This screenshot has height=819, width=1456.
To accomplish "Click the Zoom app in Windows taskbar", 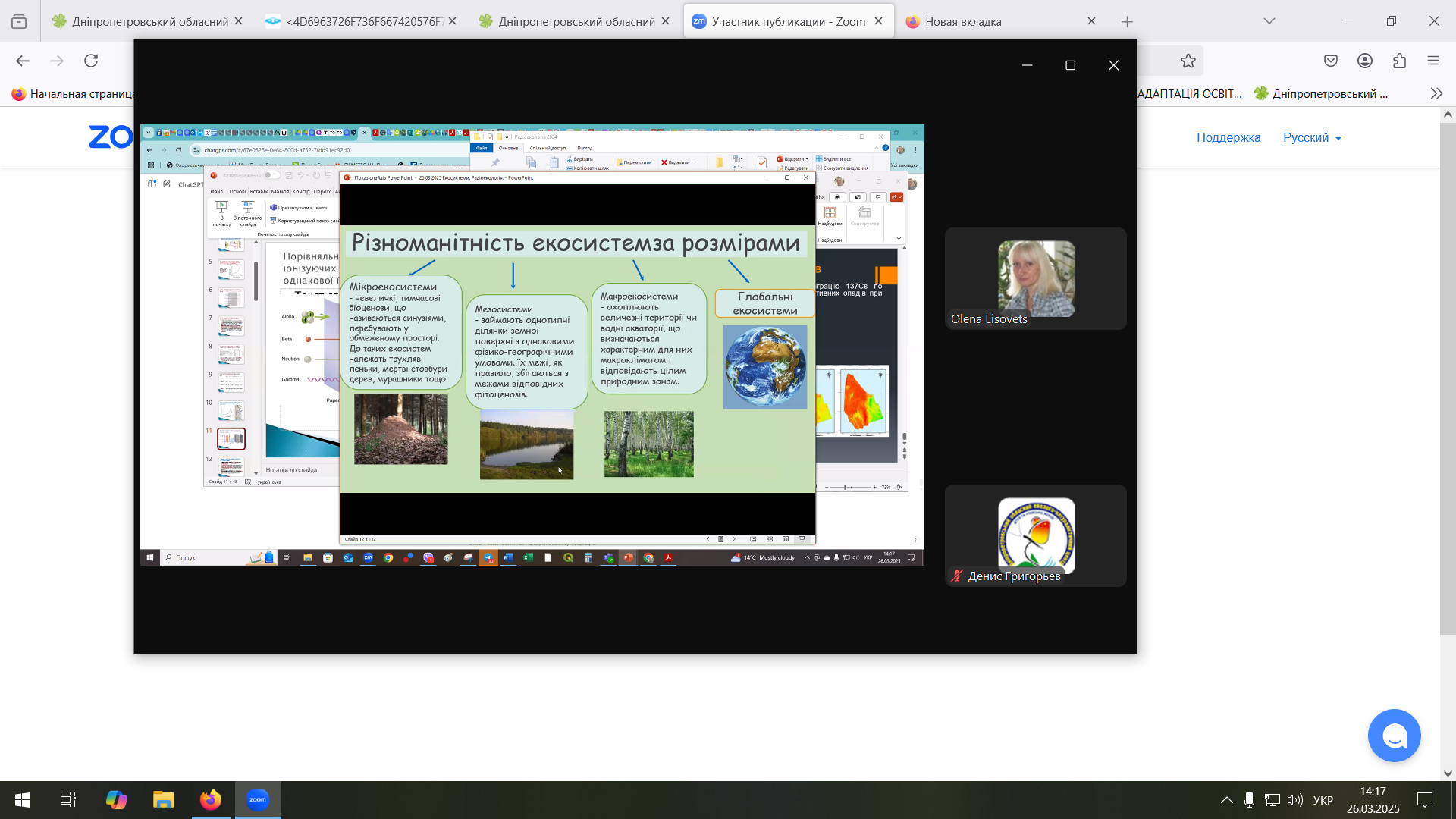I will click(x=258, y=799).
